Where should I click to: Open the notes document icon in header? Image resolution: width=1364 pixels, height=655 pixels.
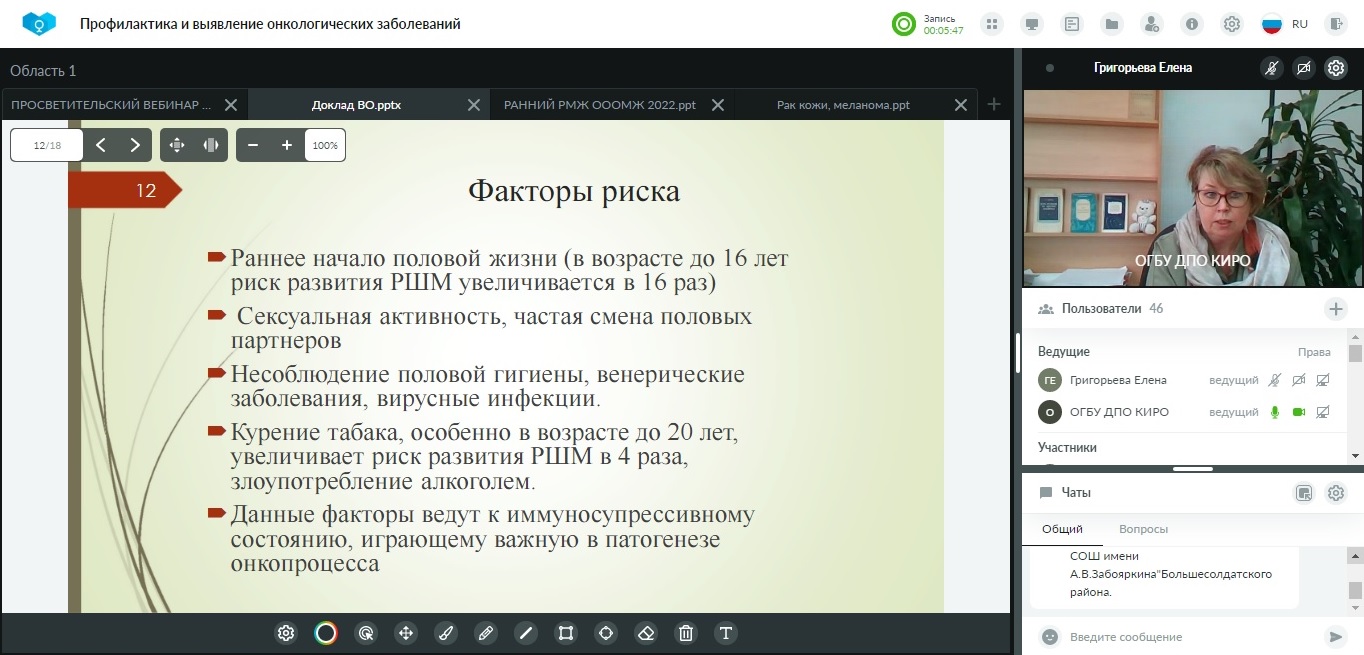(1072, 24)
